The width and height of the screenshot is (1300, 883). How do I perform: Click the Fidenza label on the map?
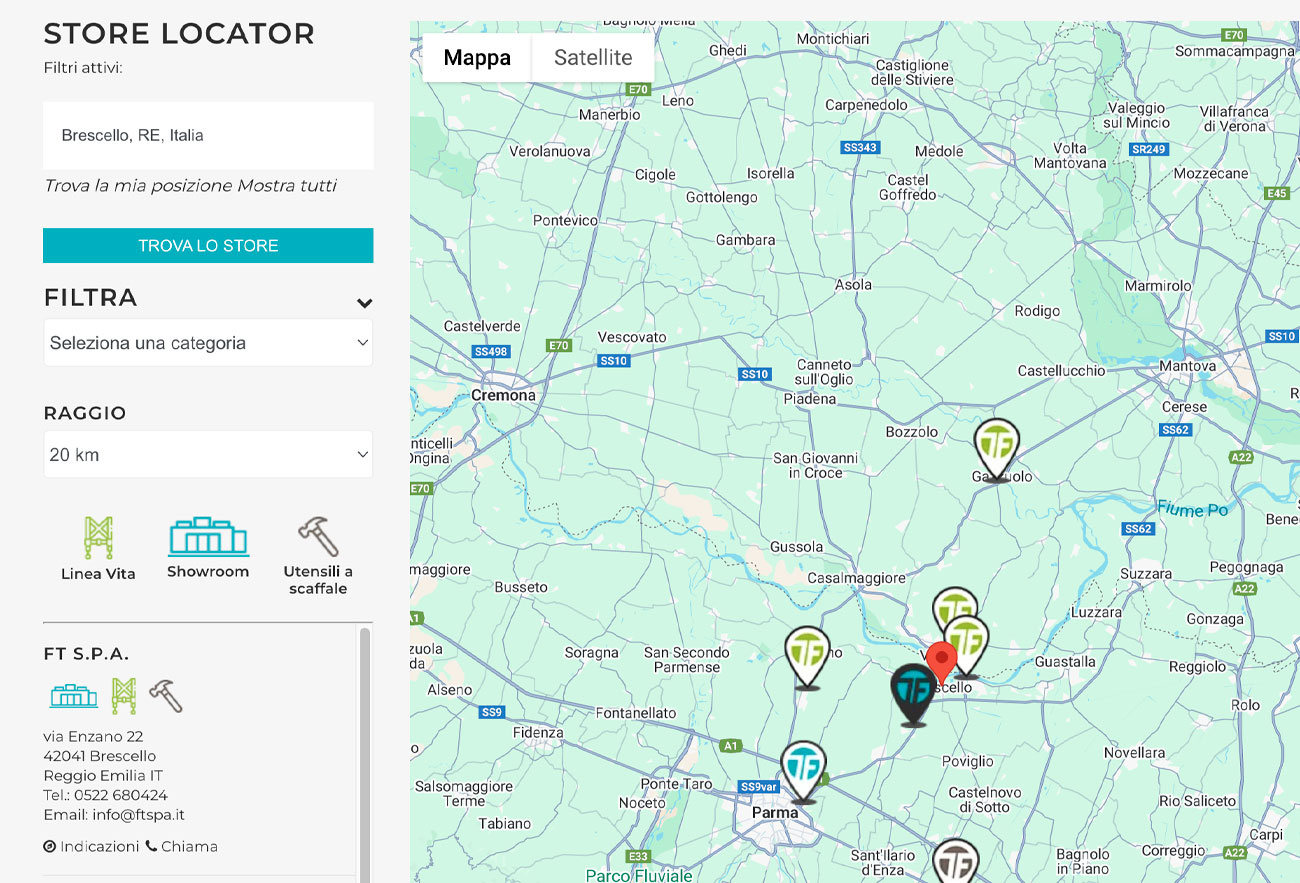pyautogui.click(x=538, y=732)
